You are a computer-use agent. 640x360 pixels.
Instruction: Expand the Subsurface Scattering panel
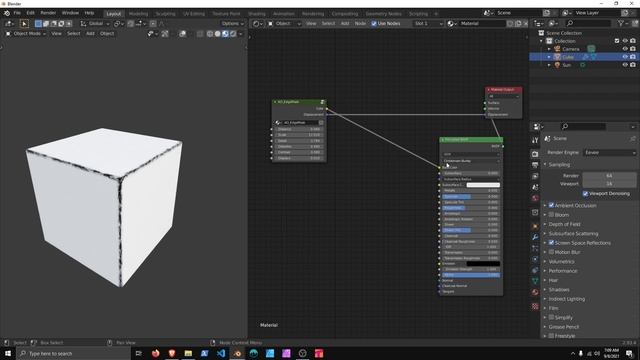pos(573,233)
